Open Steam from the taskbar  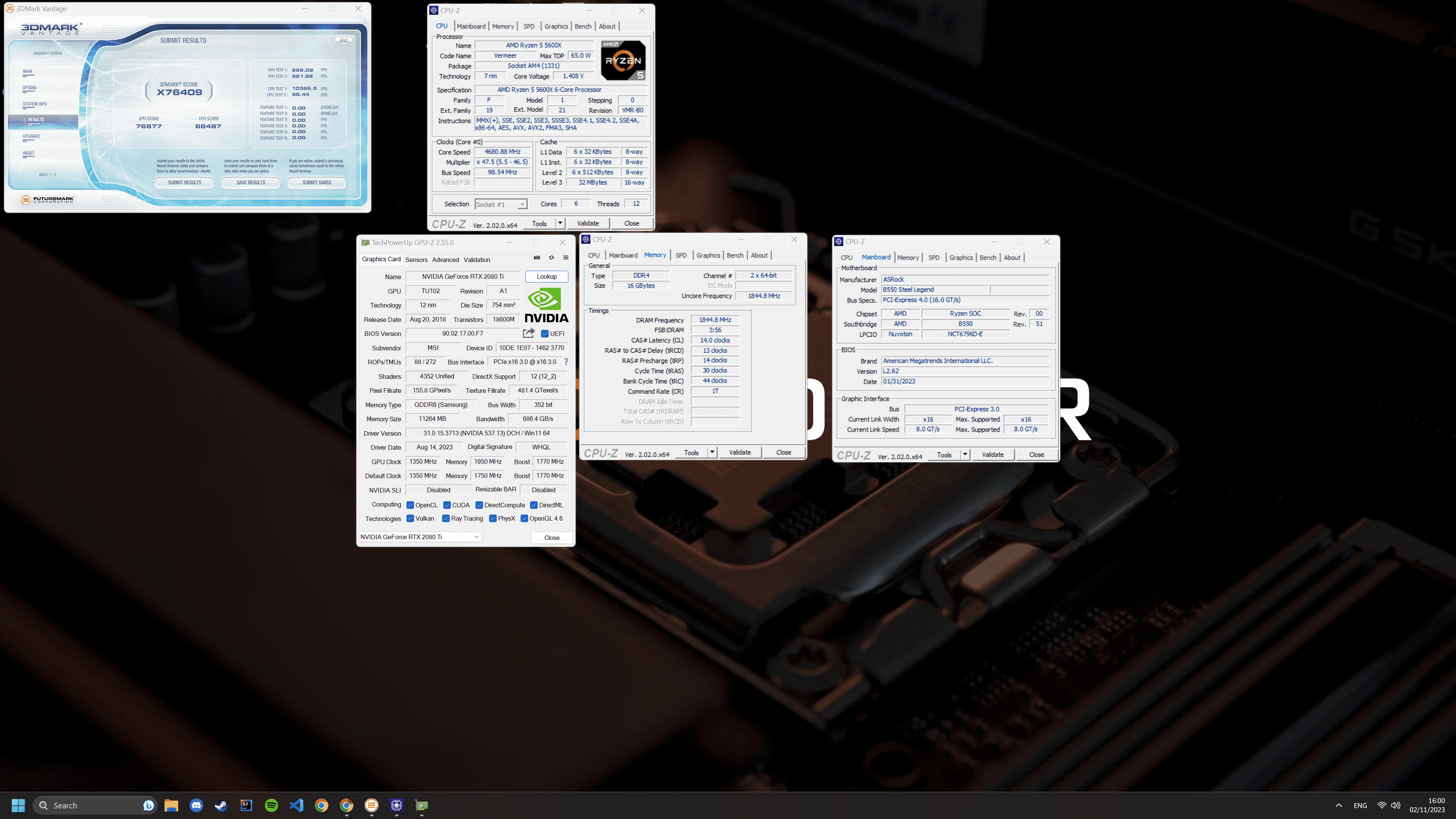click(x=221, y=805)
